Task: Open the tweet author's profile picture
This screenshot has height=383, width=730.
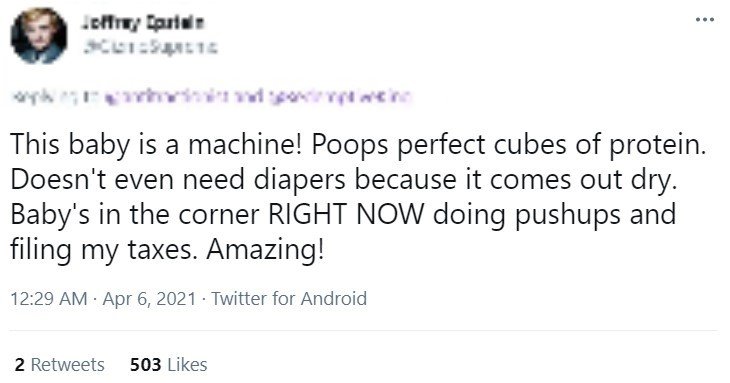Action: (x=39, y=36)
